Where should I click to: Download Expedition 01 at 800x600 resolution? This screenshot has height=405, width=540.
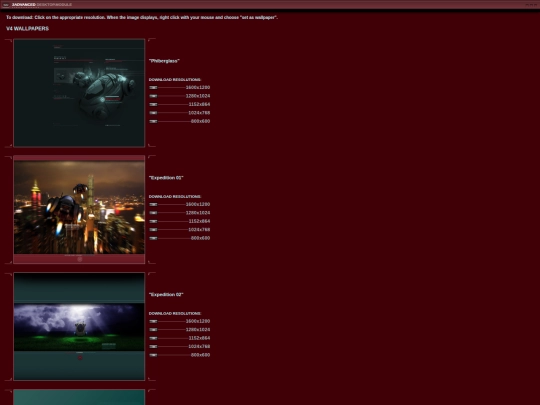click(200, 238)
